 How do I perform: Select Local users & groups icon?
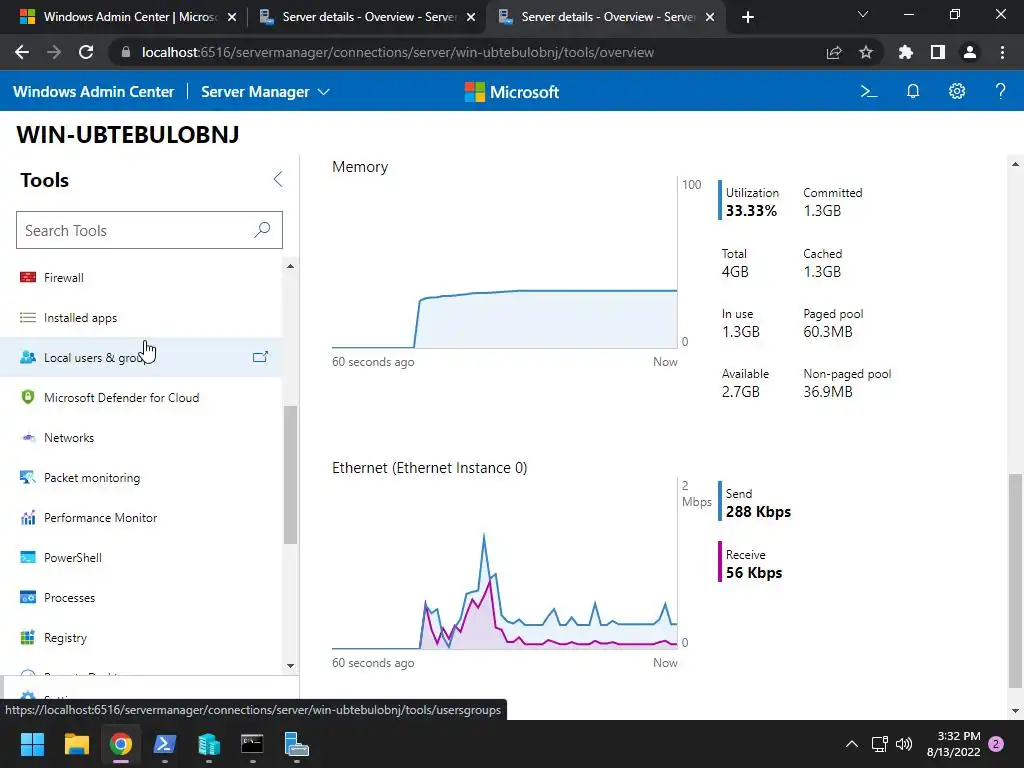tap(27, 357)
